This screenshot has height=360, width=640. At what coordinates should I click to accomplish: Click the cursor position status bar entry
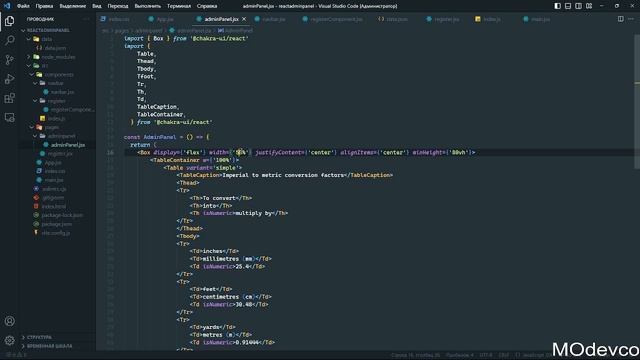[x=415, y=355]
